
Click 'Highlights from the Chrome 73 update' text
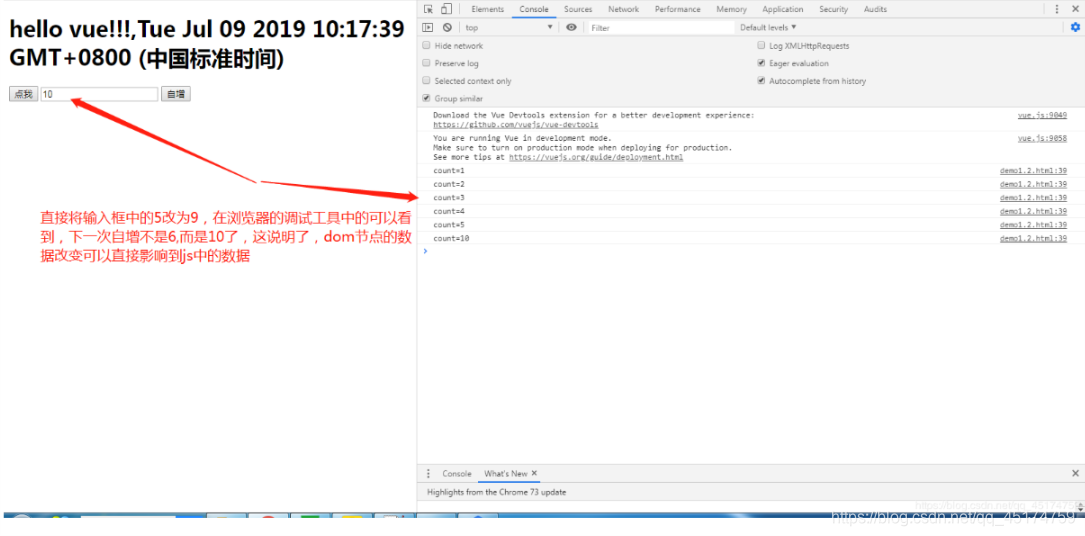(x=496, y=492)
